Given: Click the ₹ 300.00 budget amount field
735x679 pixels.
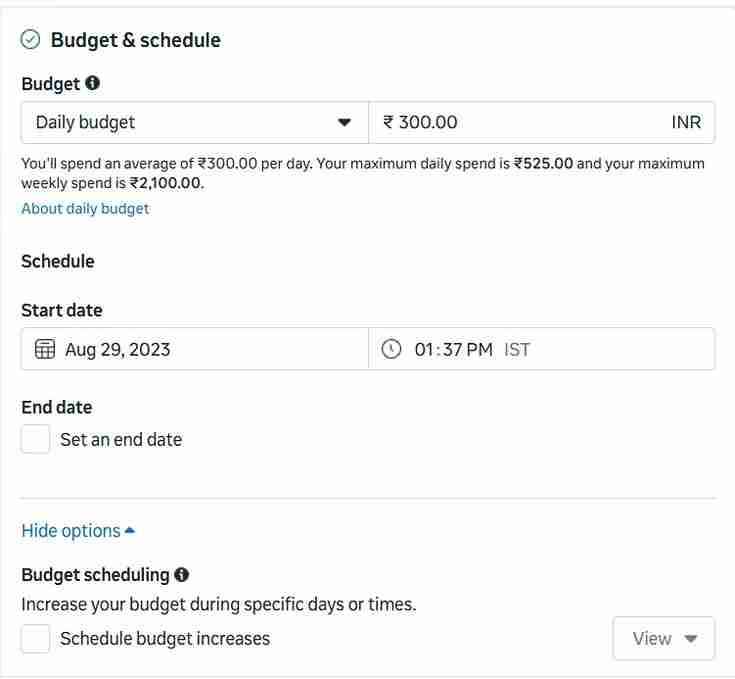Looking at the screenshot, I should tap(520, 122).
